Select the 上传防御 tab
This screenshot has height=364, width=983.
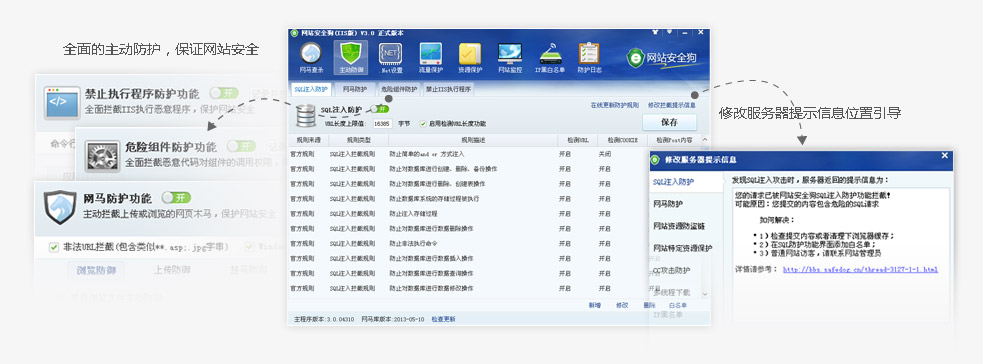pos(172,270)
